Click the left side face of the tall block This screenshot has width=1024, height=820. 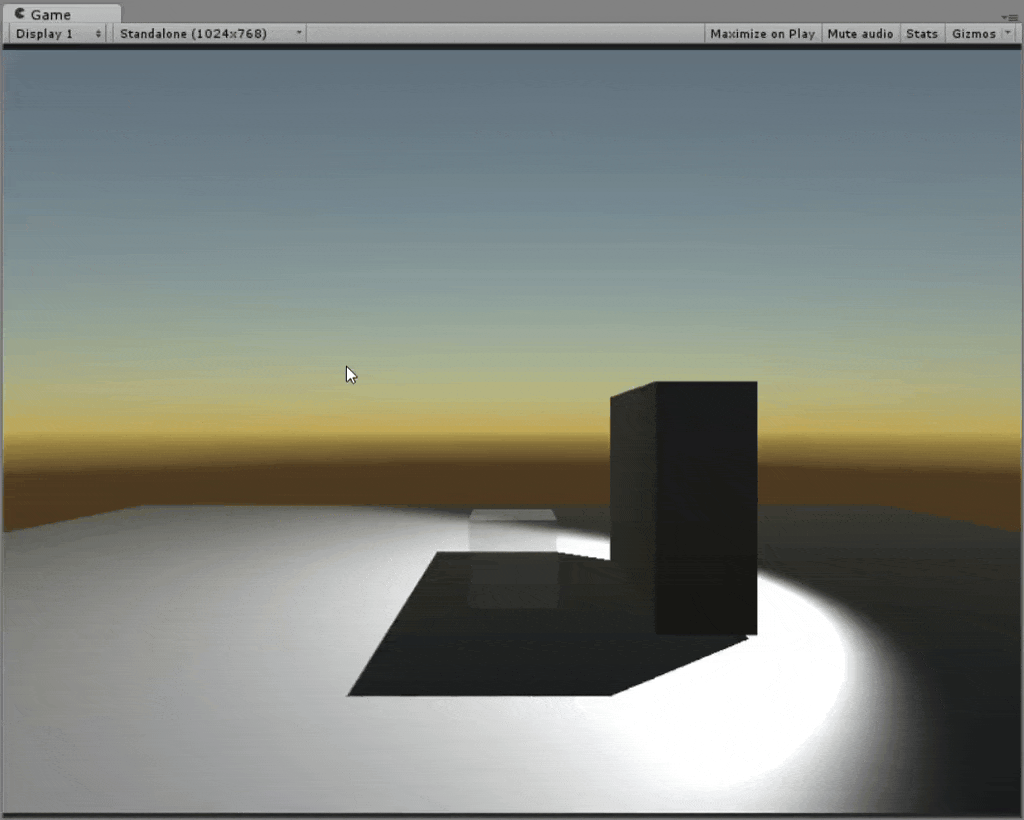tap(632, 500)
